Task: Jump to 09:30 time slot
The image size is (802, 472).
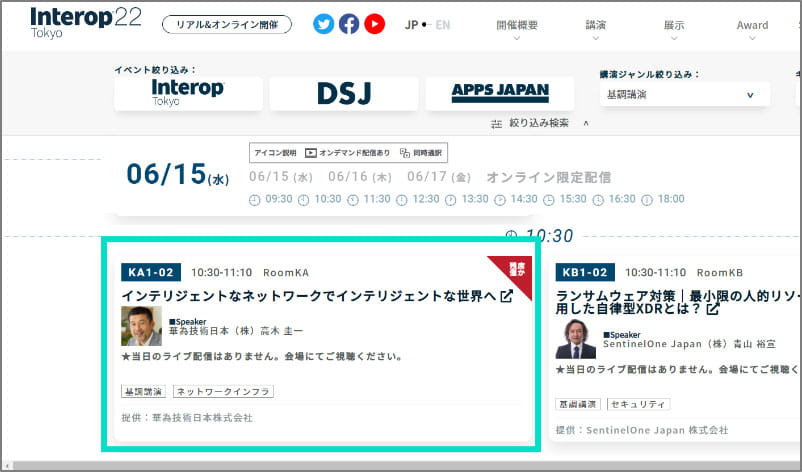Action: click(x=271, y=199)
